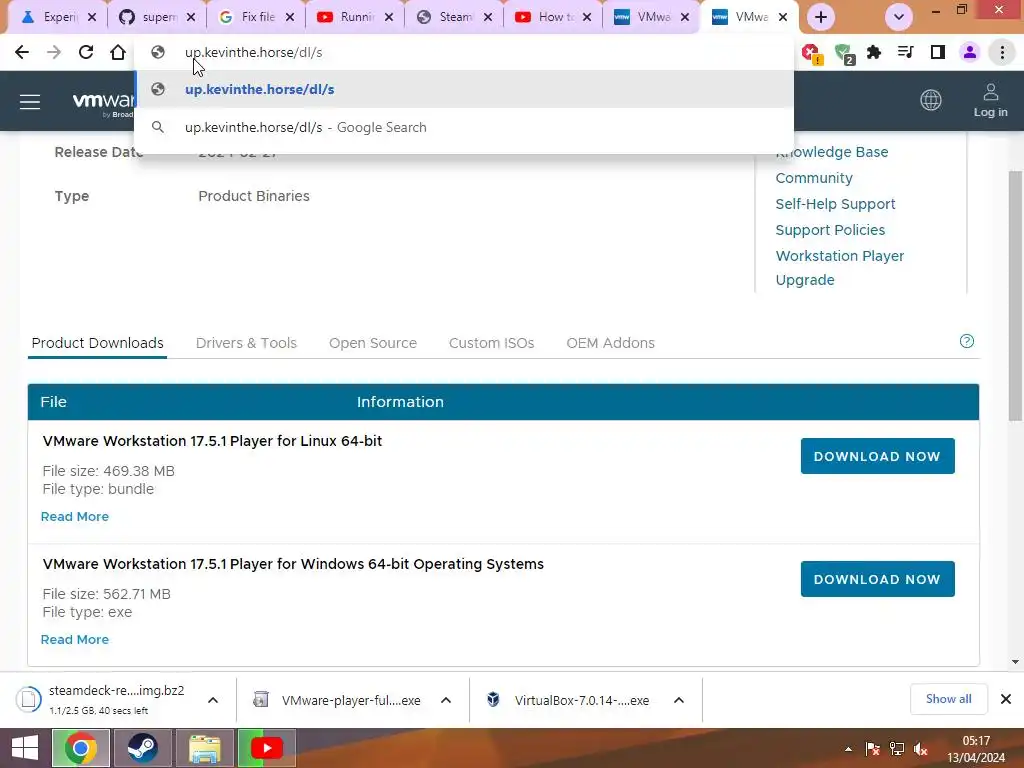Click the Log in user icon
Viewport: 1024px width, 768px height.
[991, 101]
